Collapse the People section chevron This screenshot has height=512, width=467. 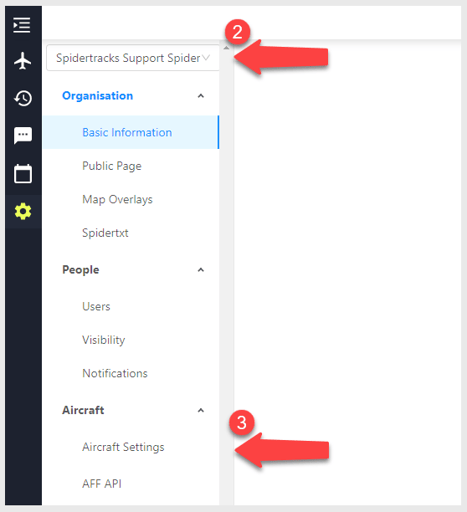pos(201,270)
